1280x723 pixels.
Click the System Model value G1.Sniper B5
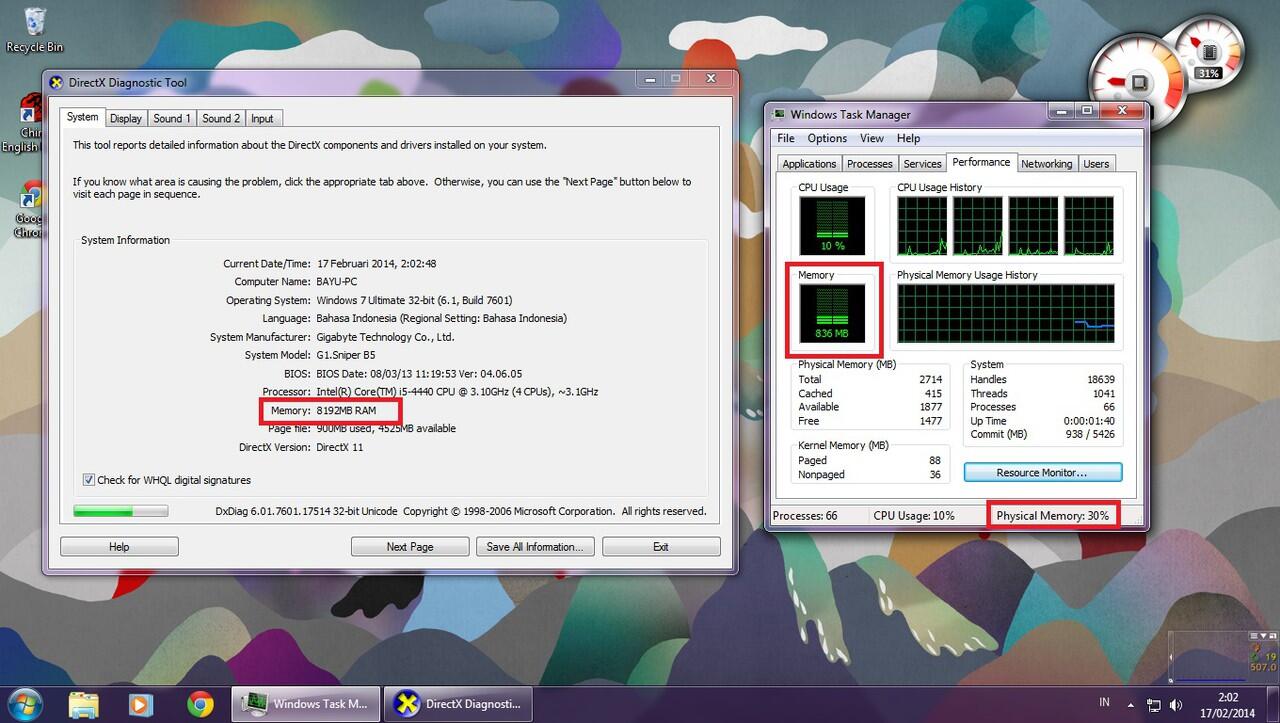(x=346, y=355)
